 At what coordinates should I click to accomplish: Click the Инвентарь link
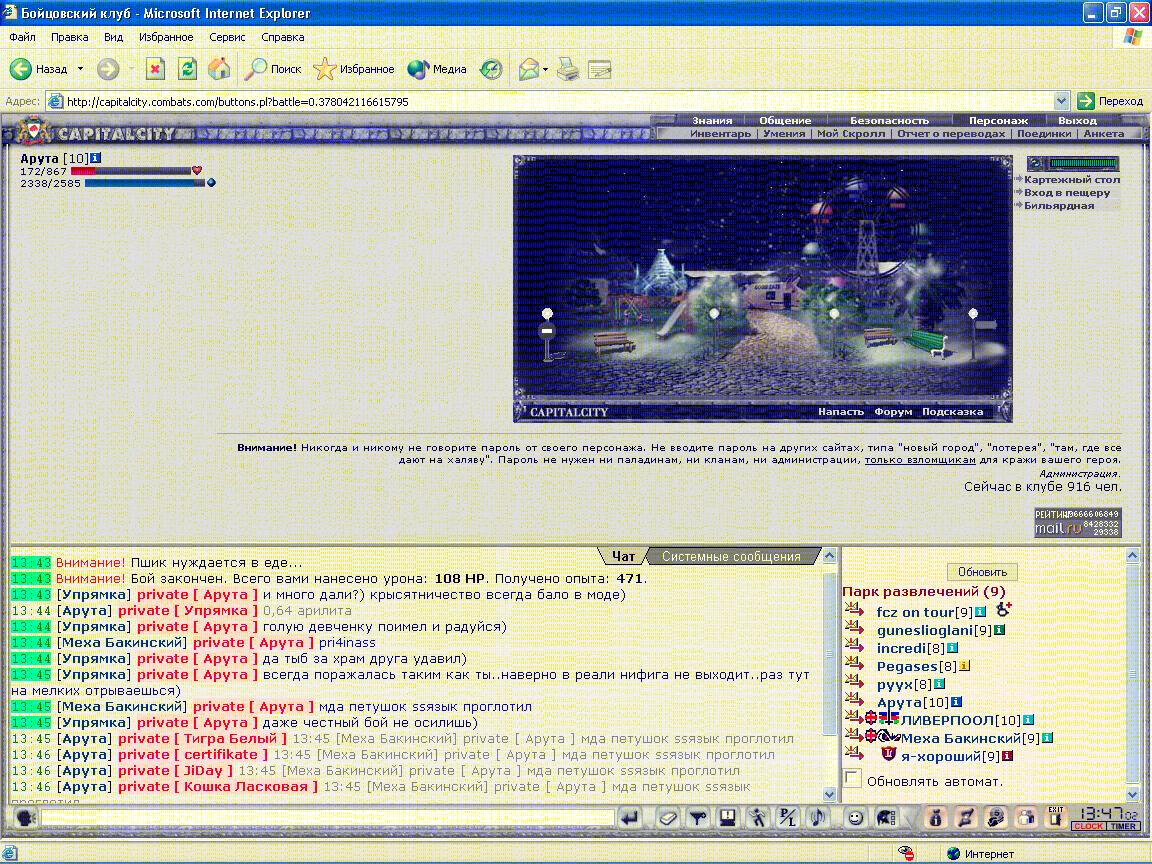721,134
